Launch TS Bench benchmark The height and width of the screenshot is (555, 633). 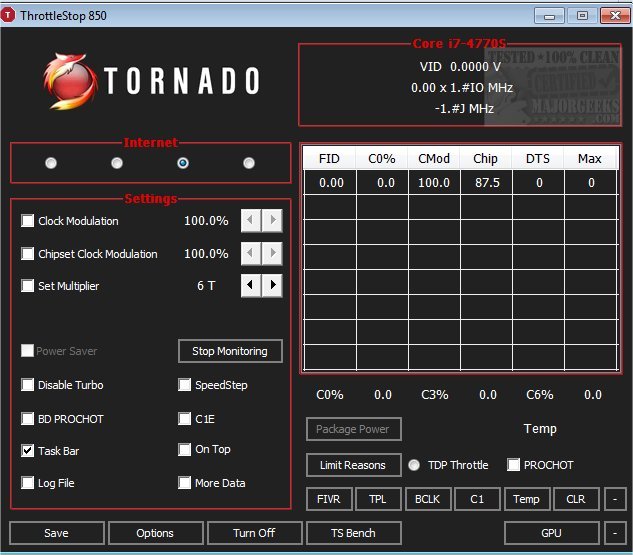click(x=354, y=533)
